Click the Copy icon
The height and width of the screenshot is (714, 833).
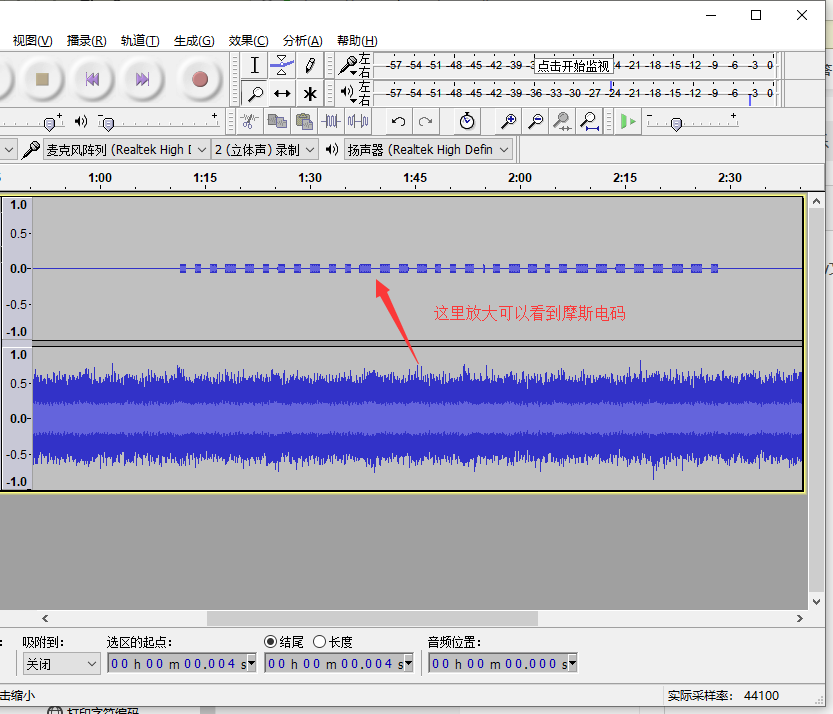tap(277, 122)
